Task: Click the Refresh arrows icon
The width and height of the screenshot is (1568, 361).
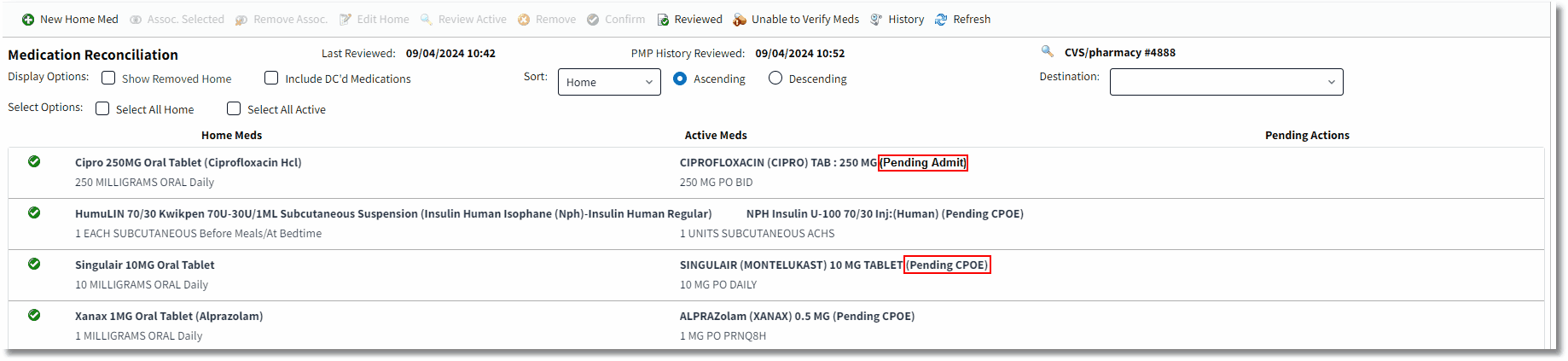Action: point(941,20)
